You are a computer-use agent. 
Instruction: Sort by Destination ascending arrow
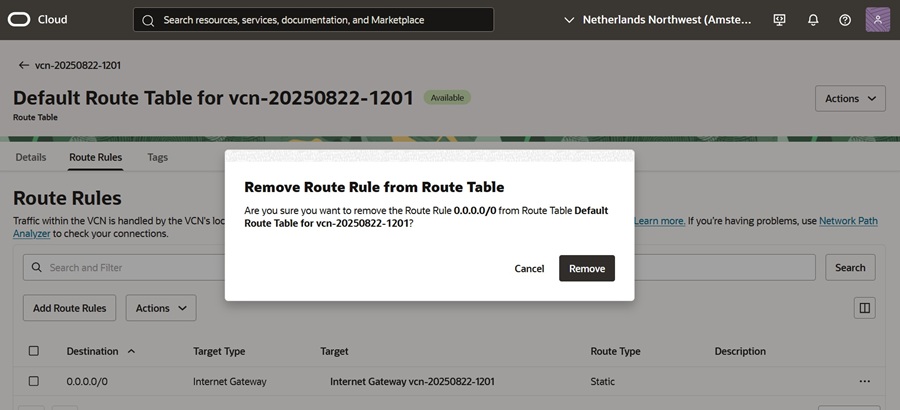click(131, 351)
